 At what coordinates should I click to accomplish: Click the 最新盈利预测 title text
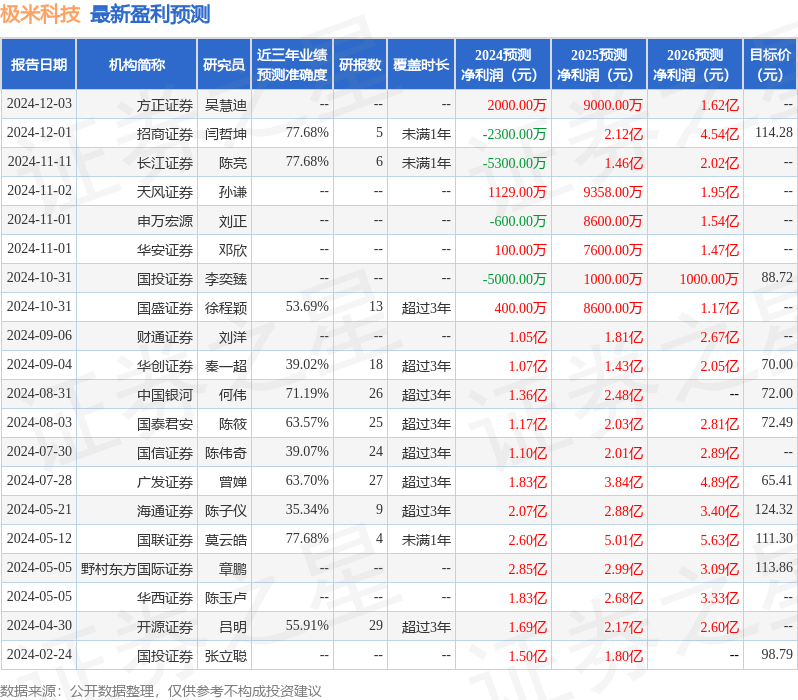tap(150, 14)
